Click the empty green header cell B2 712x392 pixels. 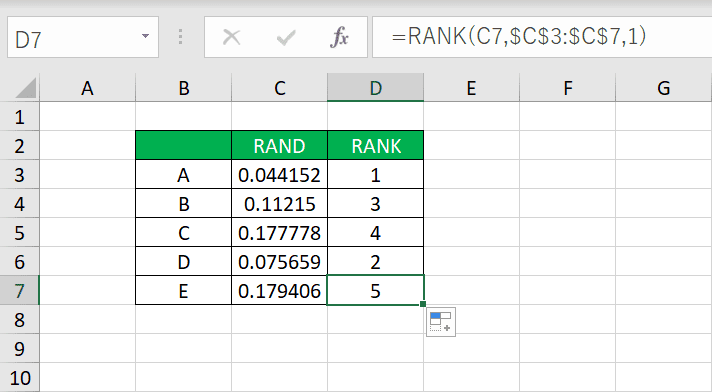183,145
